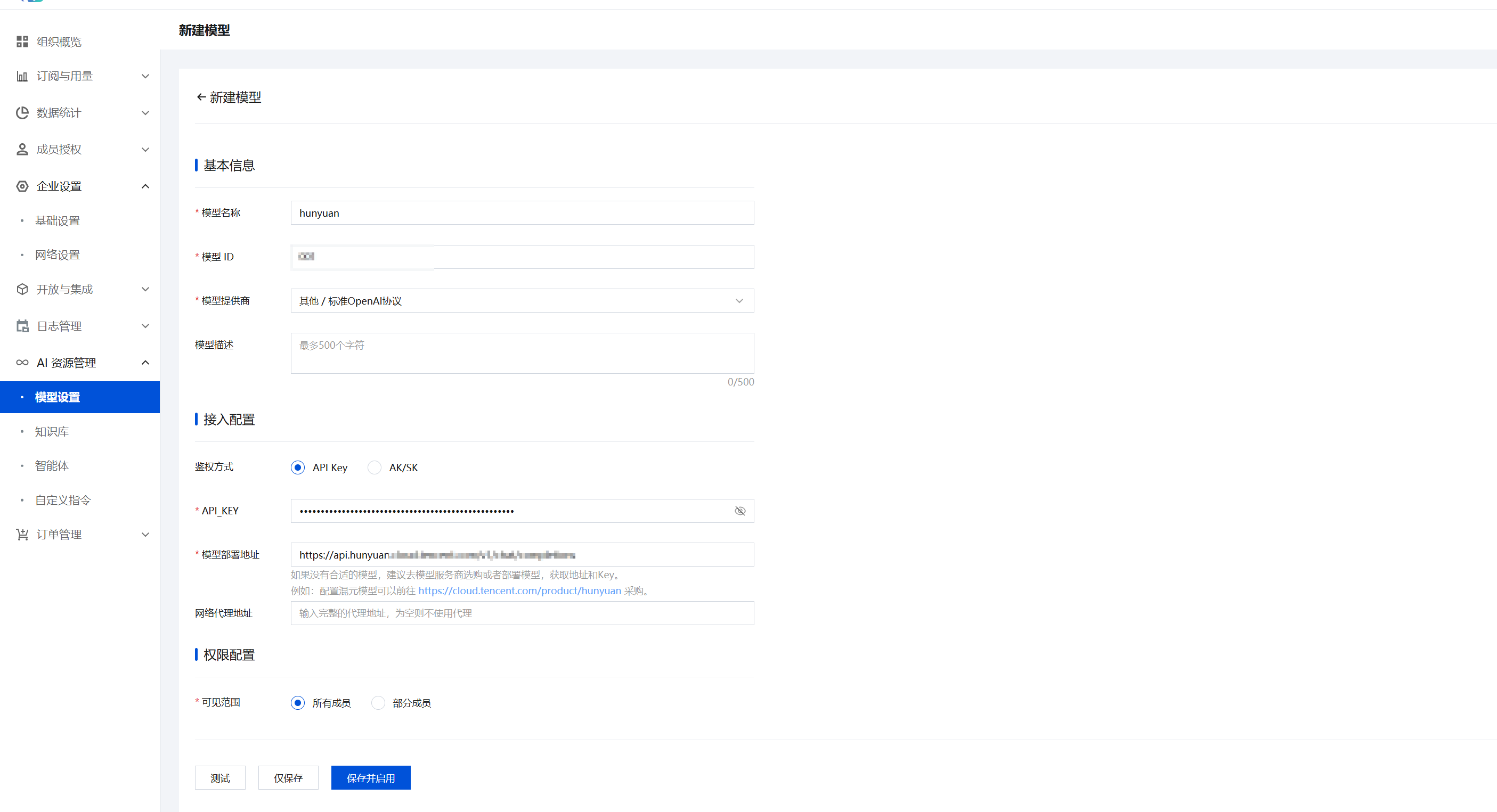
Task: Expand the 订单管理 menu chevron
Action: click(145, 535)
